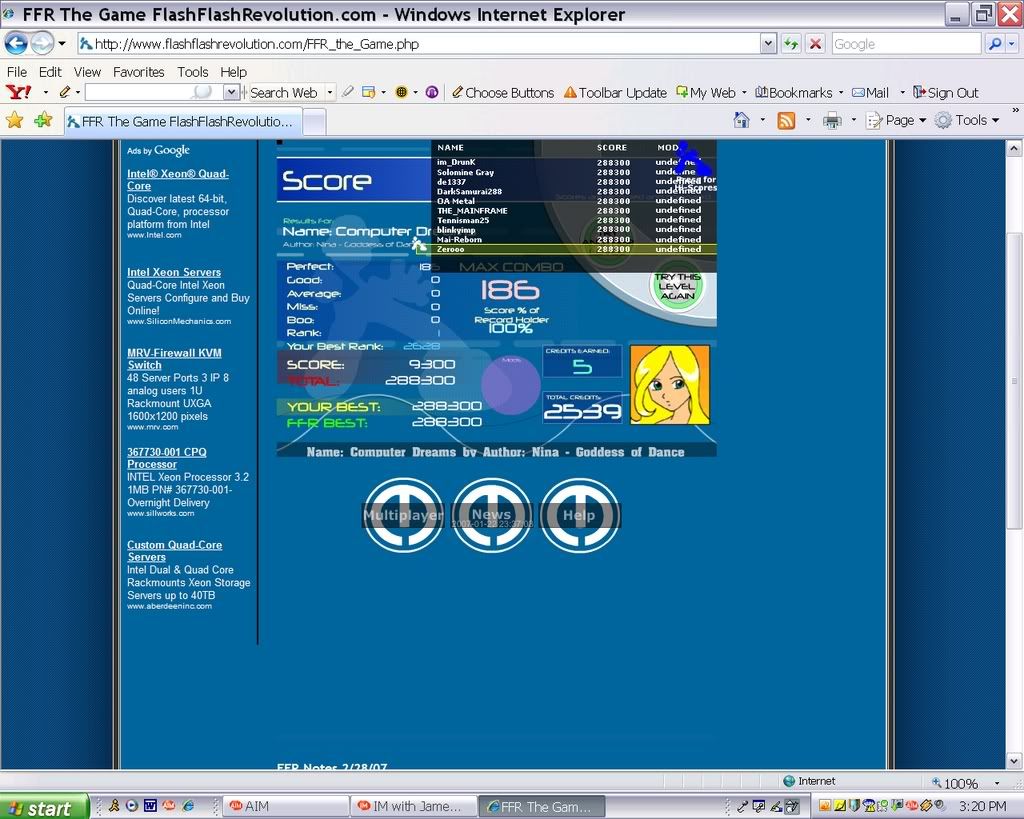Expand the 100% zoom level dropdown

(x=996, y=783)
